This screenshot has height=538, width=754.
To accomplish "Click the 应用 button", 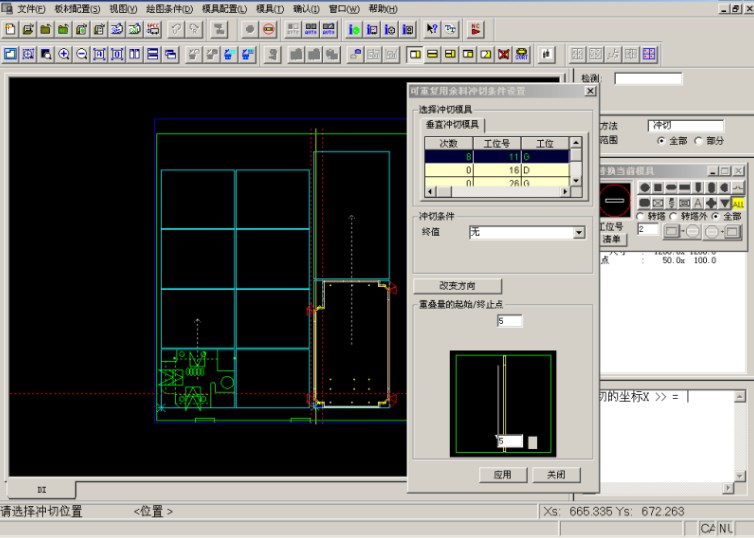I will [x=502, y=475].
